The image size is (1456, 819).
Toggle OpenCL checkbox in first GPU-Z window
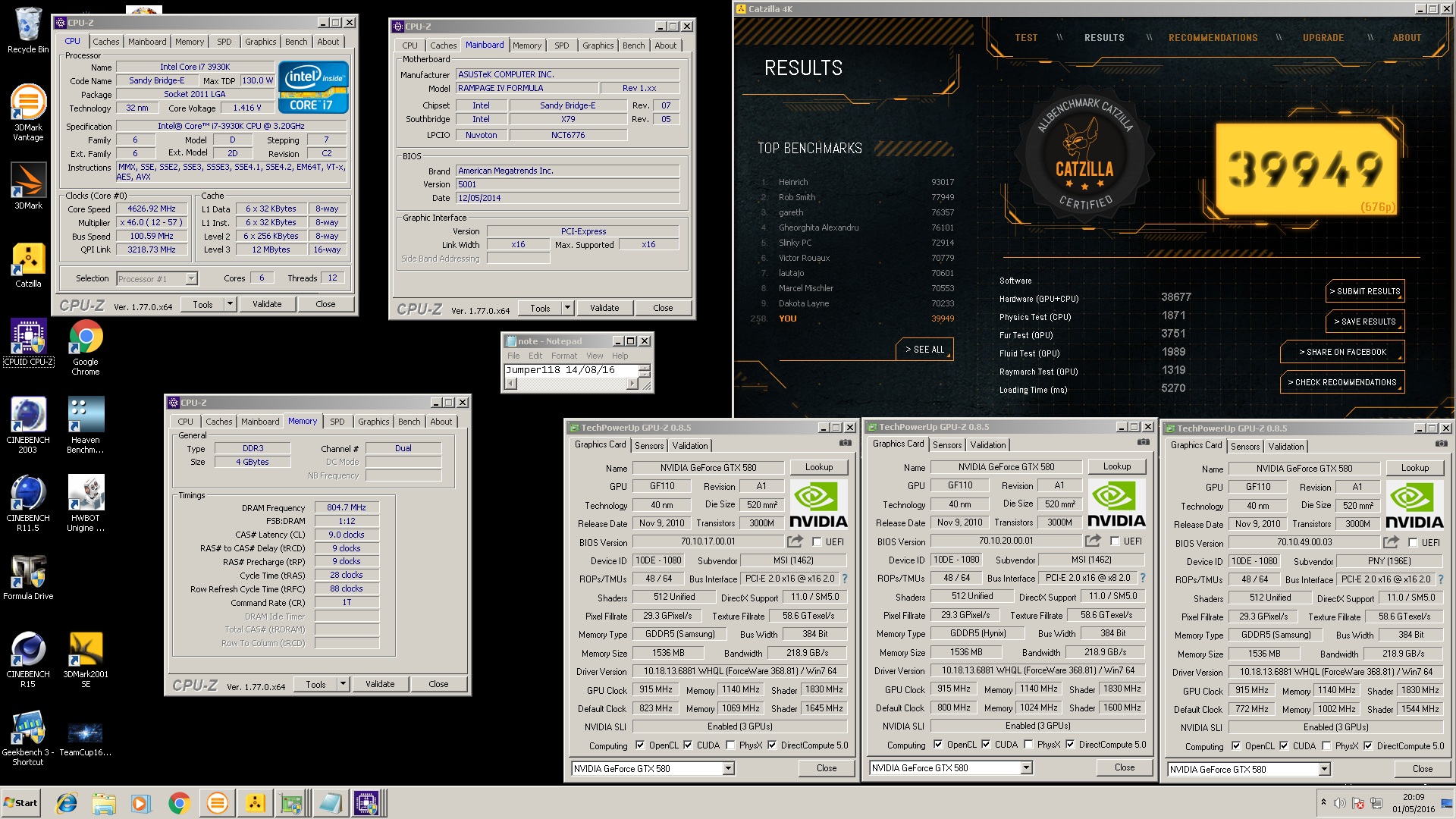(x=640, y=745)
